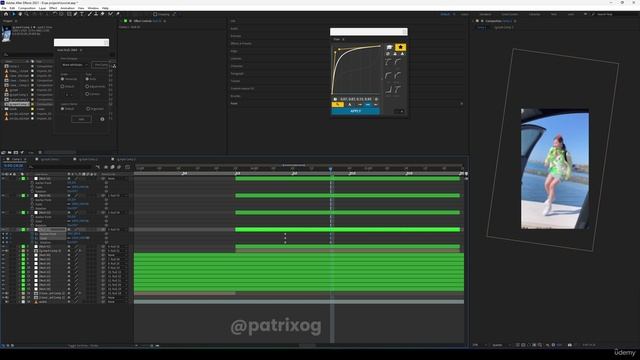Open the magnification dropdown under the composition viewer
This screenshot has height=360, width=640.
pos(480,345)
